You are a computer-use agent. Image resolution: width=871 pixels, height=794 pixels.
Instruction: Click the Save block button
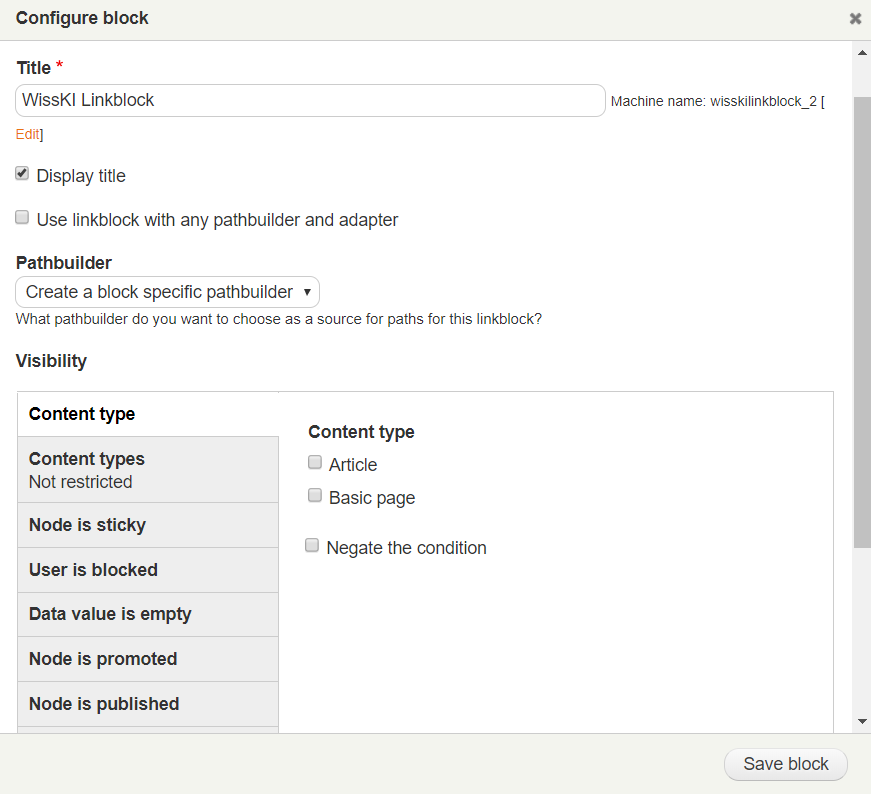click(x=785, y=764)
